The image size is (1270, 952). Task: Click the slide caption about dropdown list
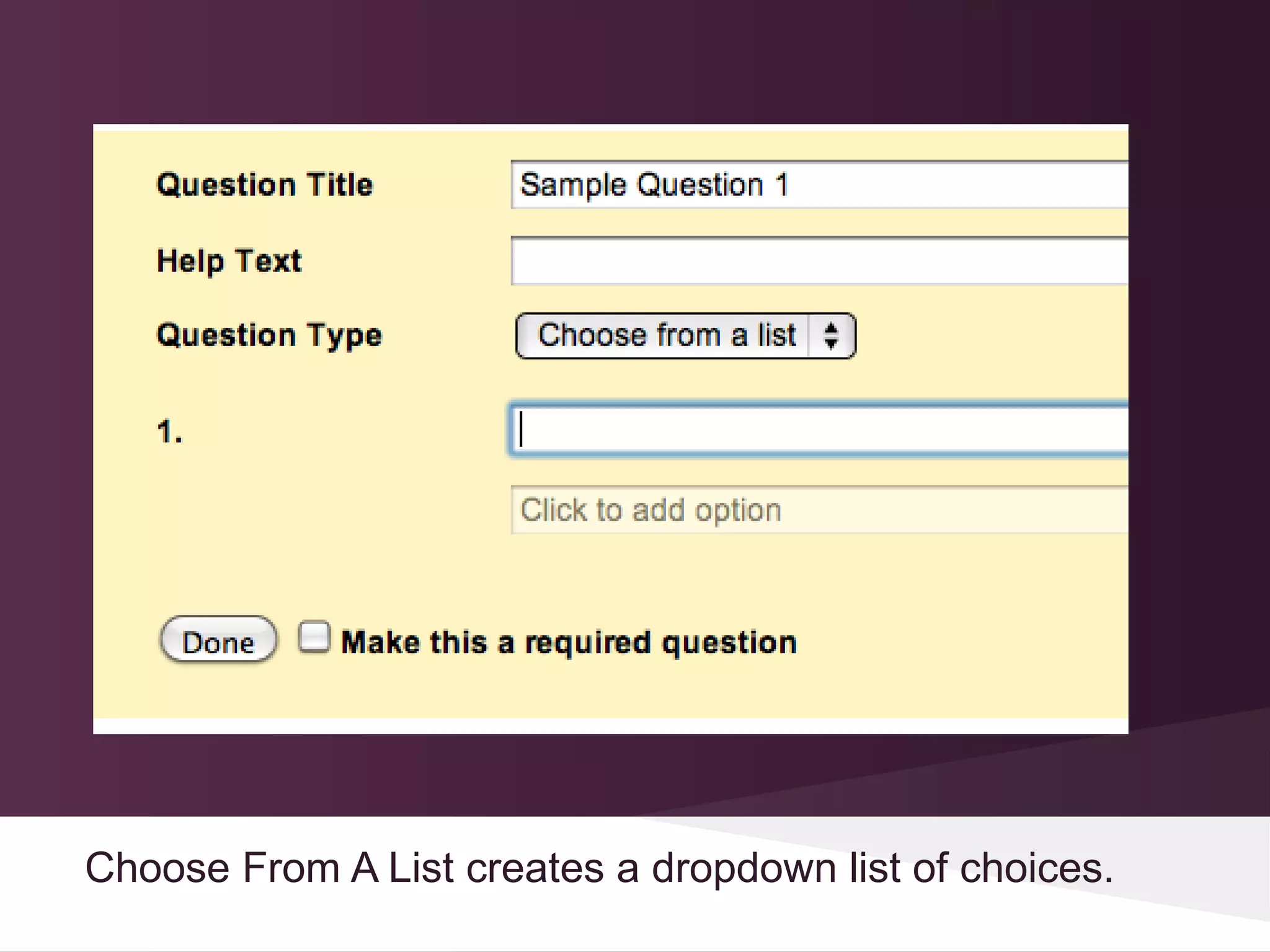click(598, 868)
